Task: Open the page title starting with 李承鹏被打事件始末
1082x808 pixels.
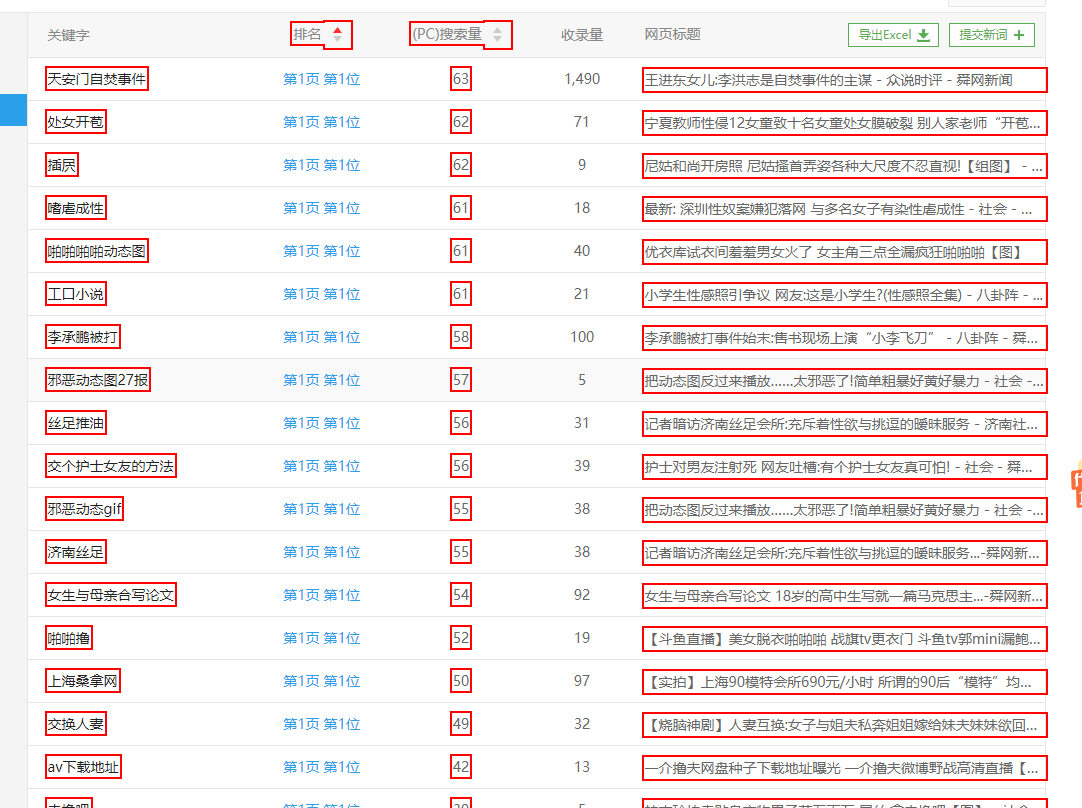Action: tap(843, 338)
